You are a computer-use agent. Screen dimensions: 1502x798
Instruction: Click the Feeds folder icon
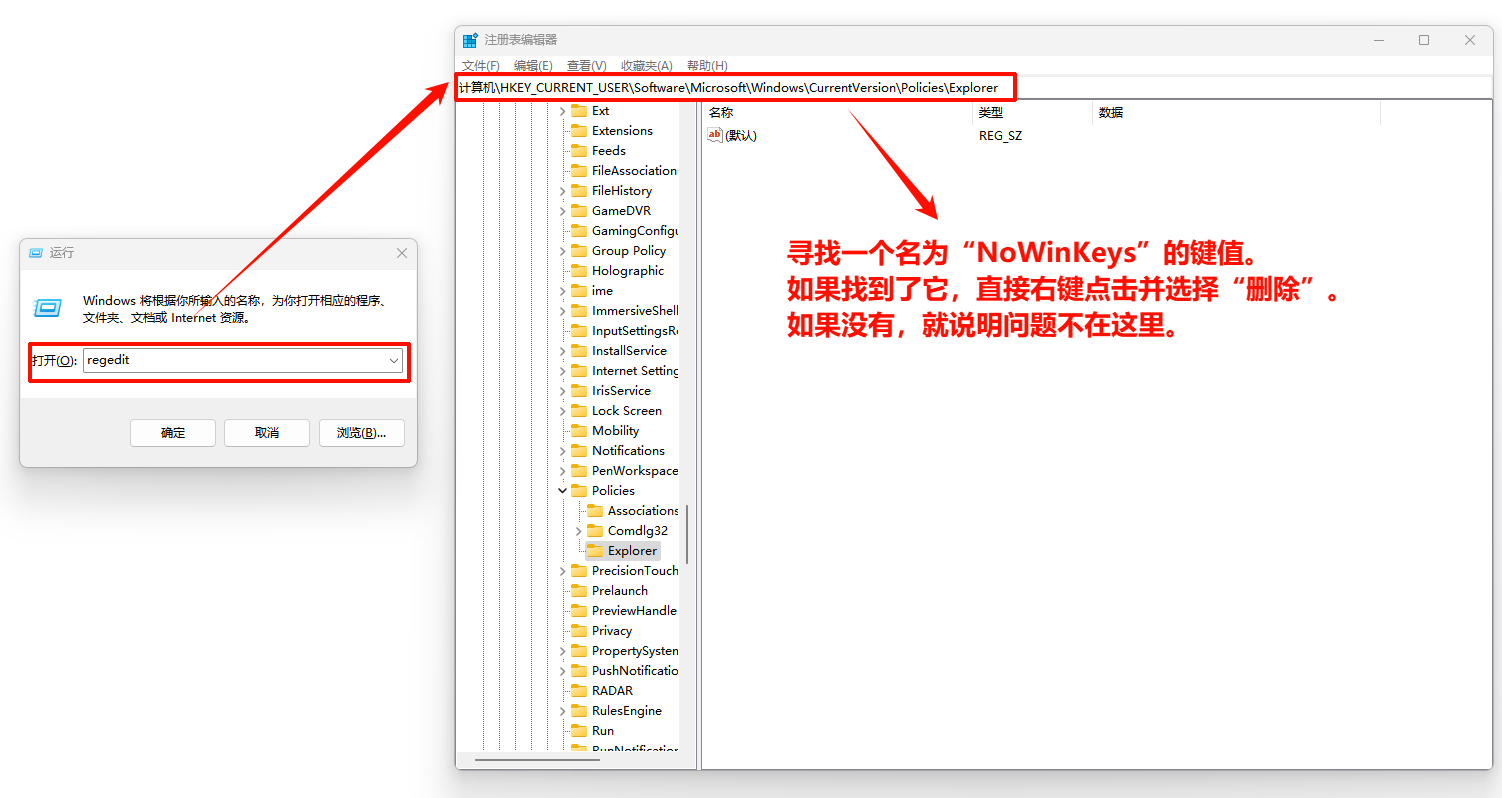pyautogui.click(x=581, y=150)
